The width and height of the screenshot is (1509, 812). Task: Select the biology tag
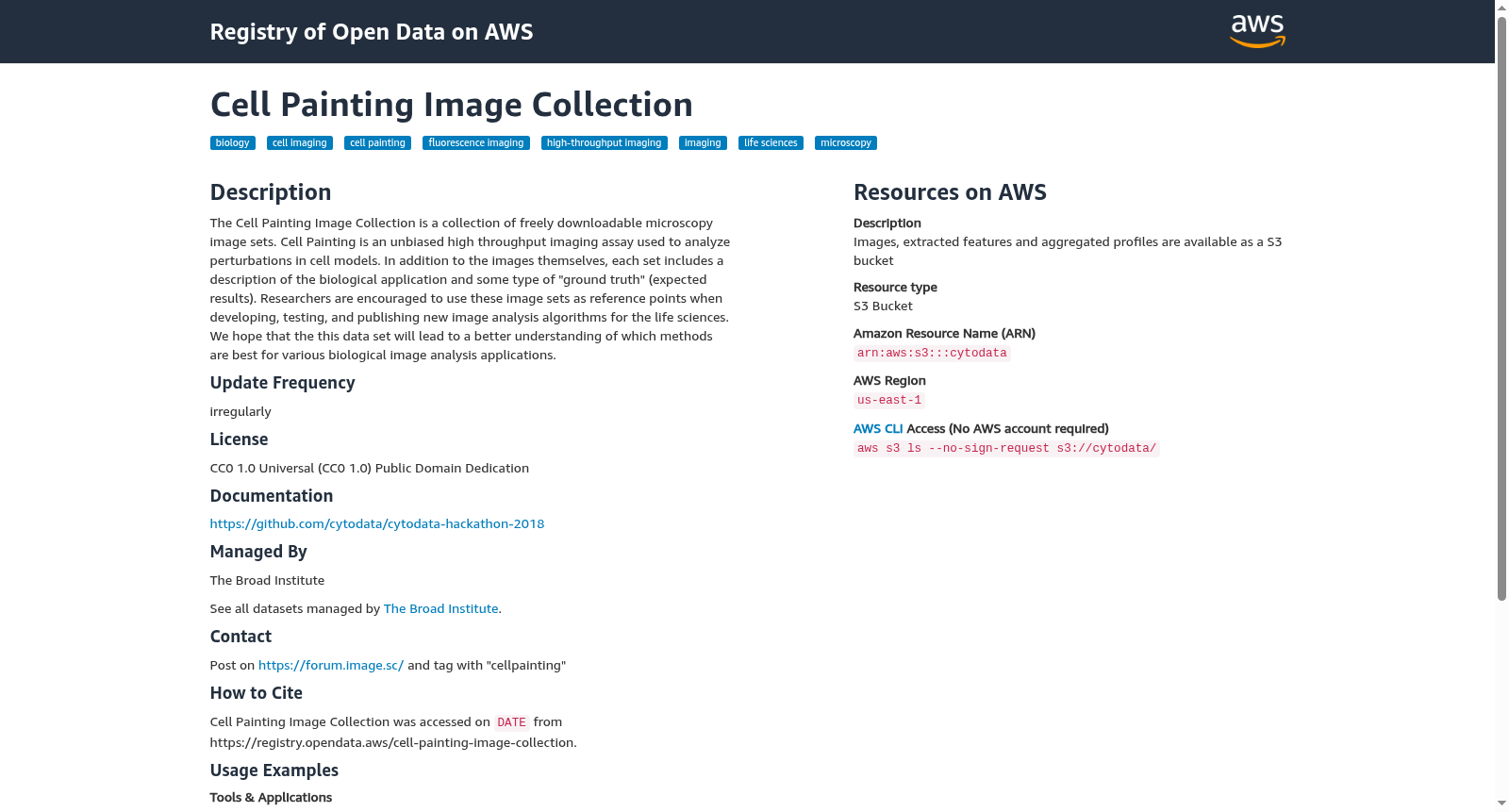point(232,143)
